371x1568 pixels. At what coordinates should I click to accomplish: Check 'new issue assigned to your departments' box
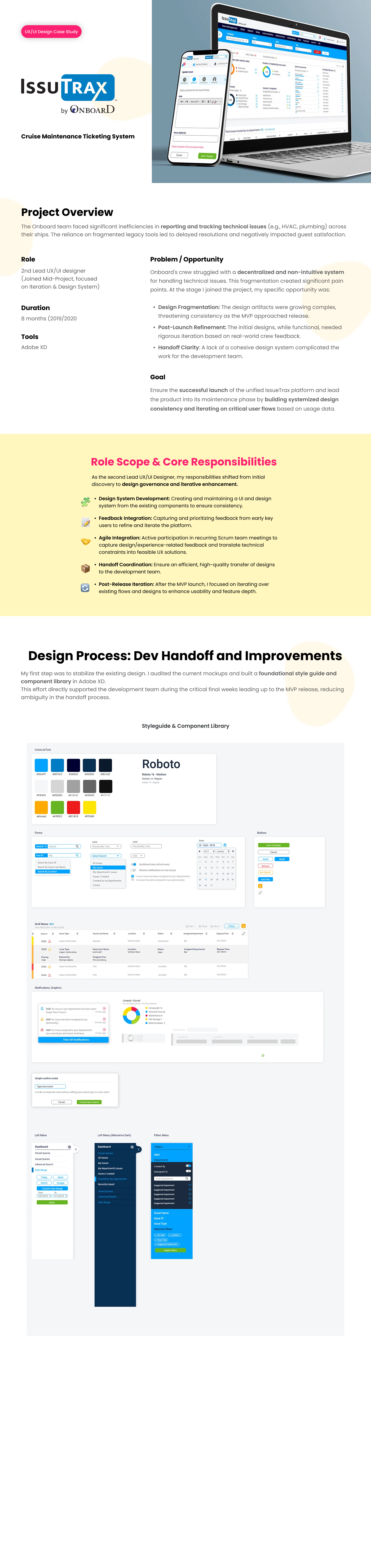[x=132, y=877]
